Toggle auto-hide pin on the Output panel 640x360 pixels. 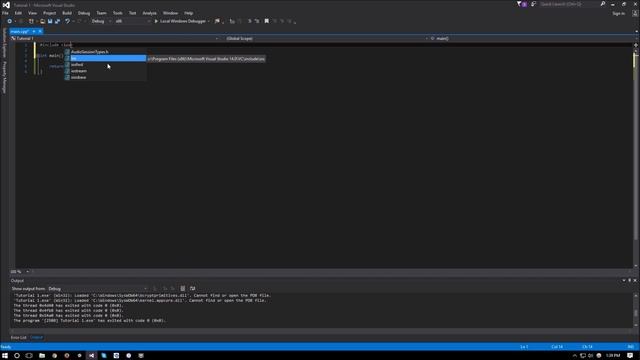point(629,280)
